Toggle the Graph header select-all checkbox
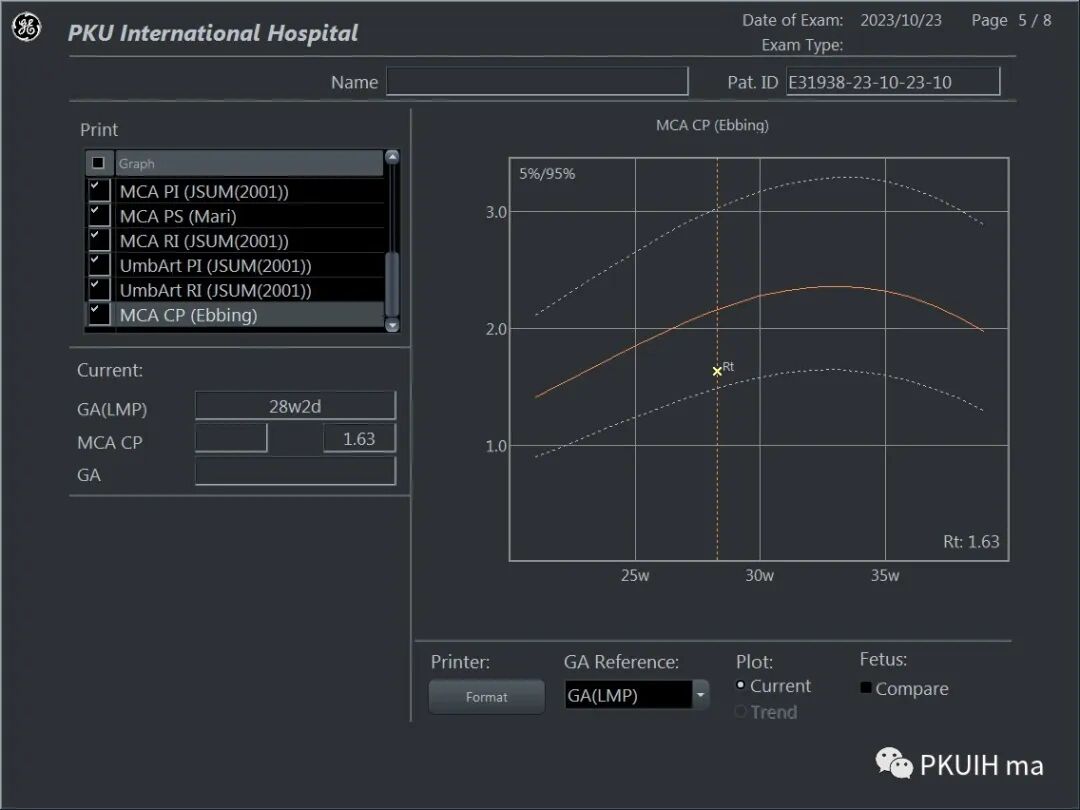 [x=98, y=163]
